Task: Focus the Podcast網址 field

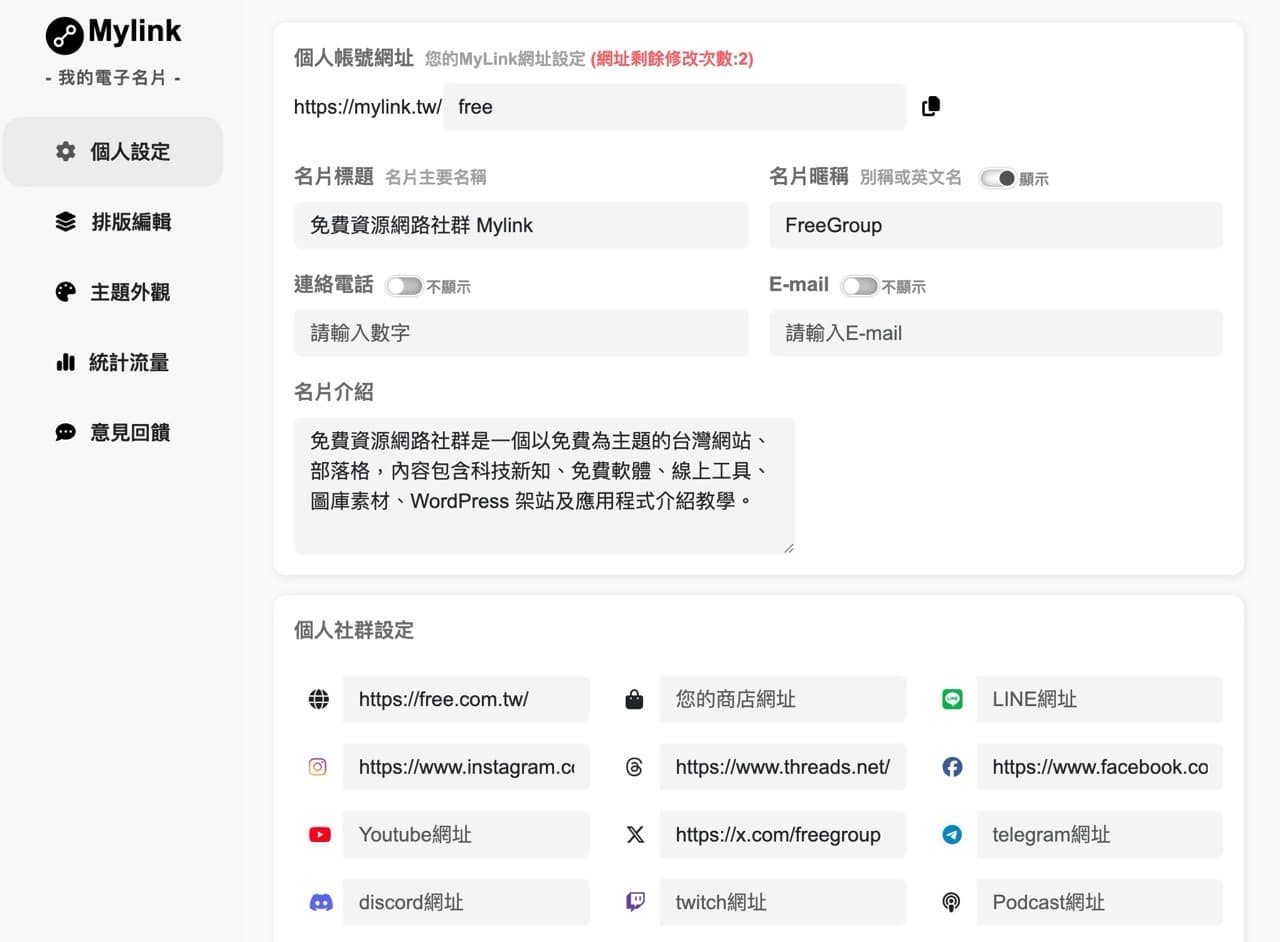Action: [x=1100, y=902]
